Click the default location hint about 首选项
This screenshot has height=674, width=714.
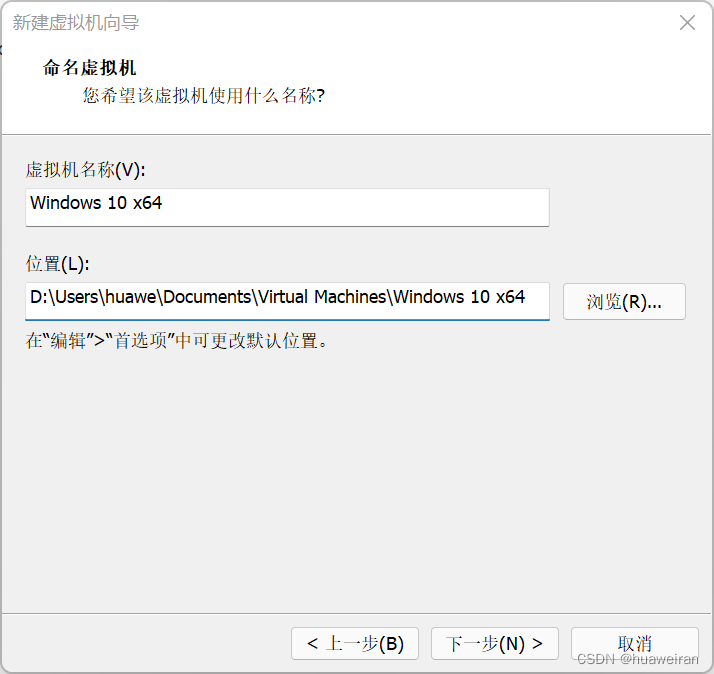177,341
